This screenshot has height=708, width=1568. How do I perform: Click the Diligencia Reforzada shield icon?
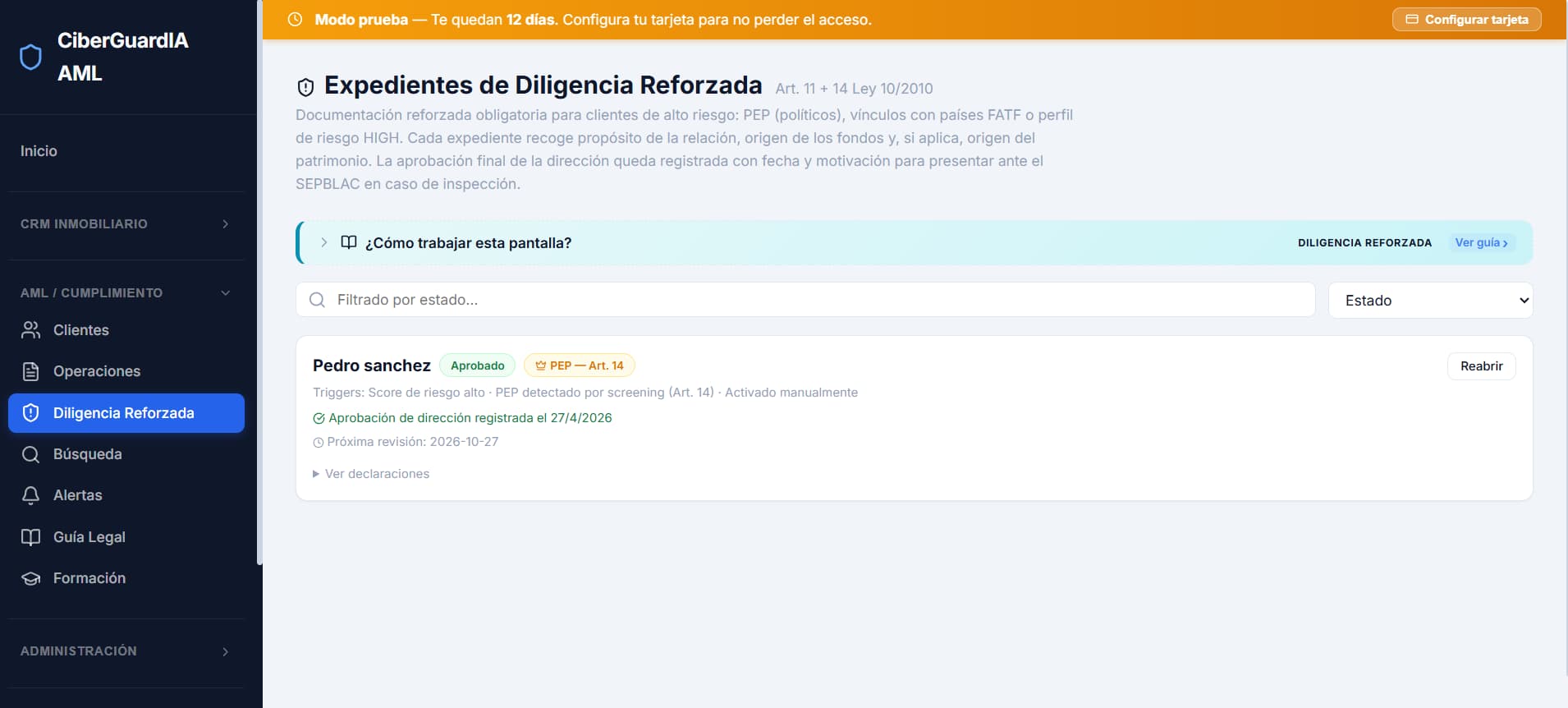click(30, 413)
